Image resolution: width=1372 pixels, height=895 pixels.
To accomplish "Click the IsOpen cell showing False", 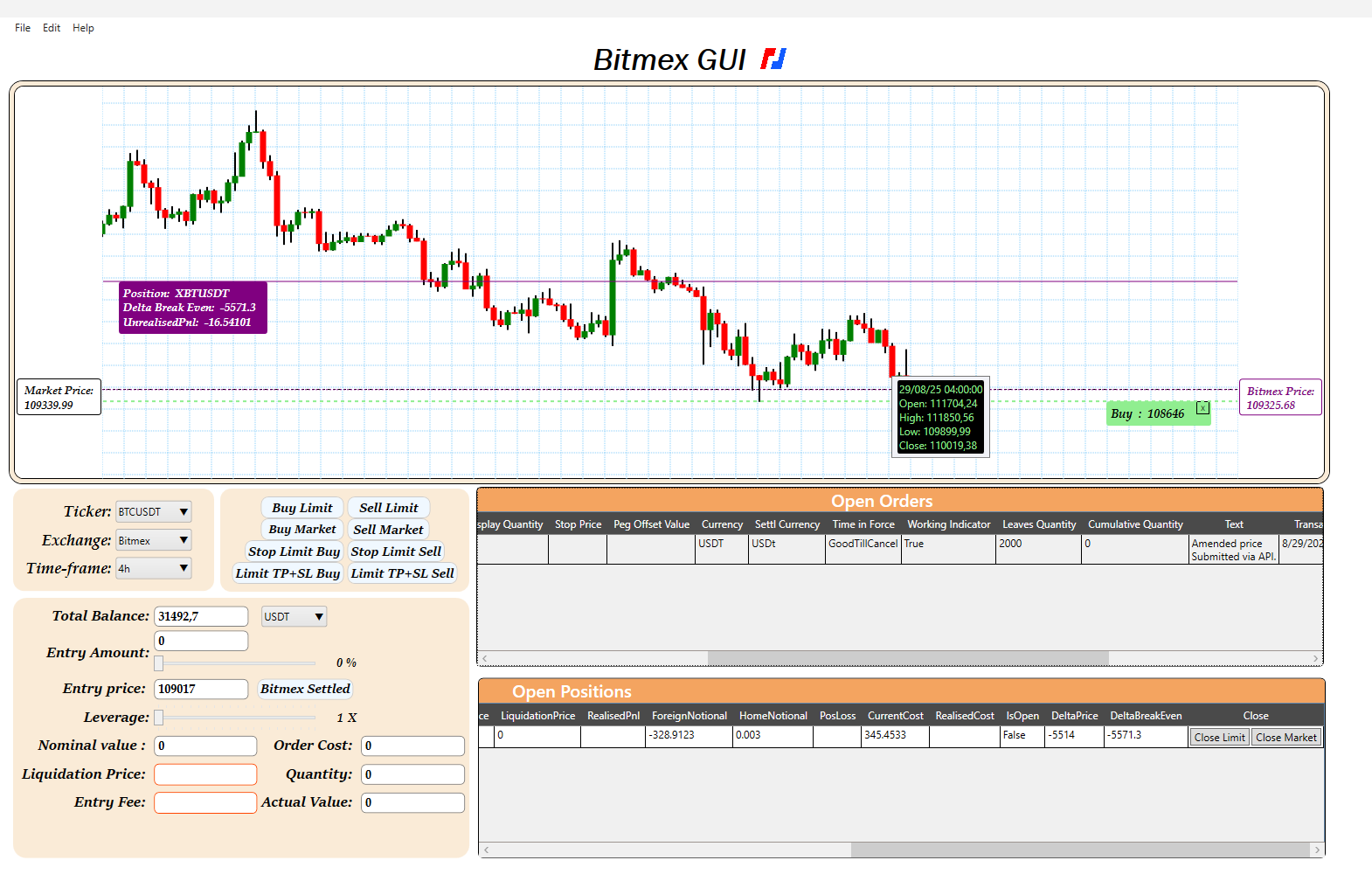I will click(1022, 737).
